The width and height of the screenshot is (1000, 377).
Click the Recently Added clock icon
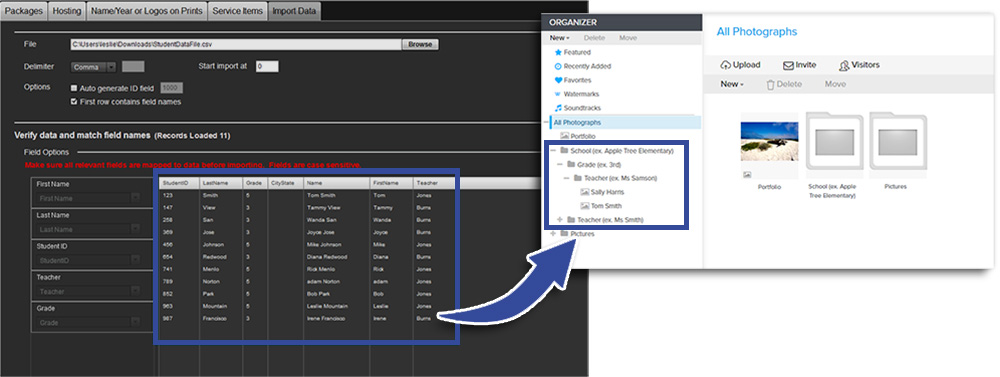558,66
